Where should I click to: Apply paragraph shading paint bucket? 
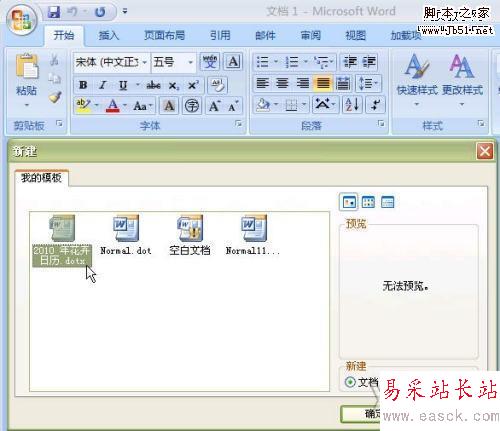[263, 105]
